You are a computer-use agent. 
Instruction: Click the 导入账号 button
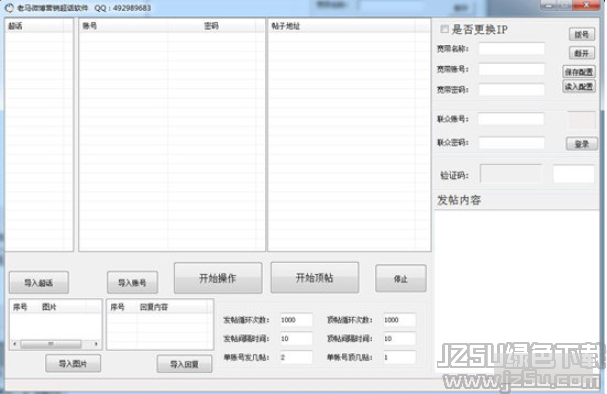click(x=132, y=283)
